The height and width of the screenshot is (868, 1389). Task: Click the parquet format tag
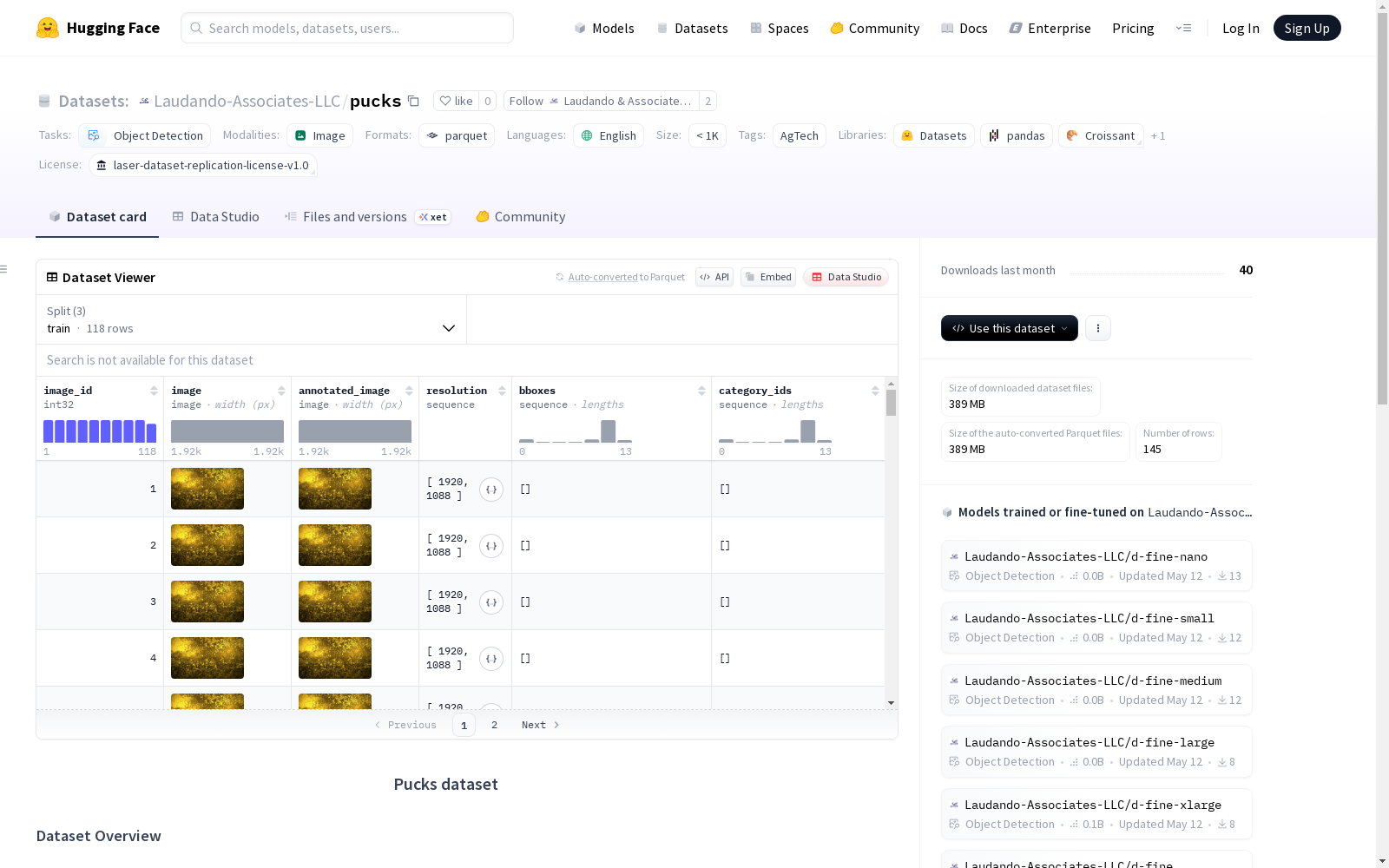pyautogui.click(x=457, y=135)
